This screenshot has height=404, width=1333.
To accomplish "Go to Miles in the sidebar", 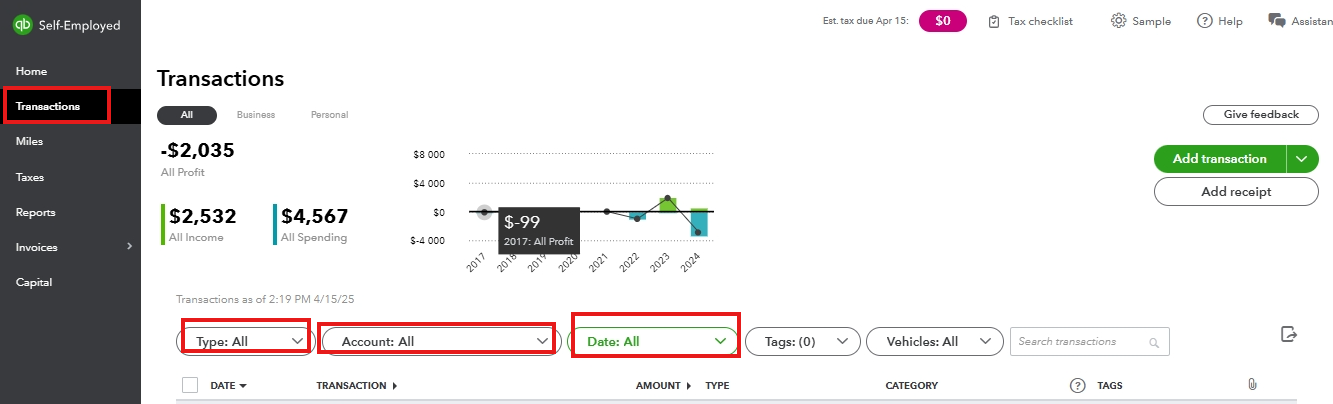I will [x=30, y=142].
